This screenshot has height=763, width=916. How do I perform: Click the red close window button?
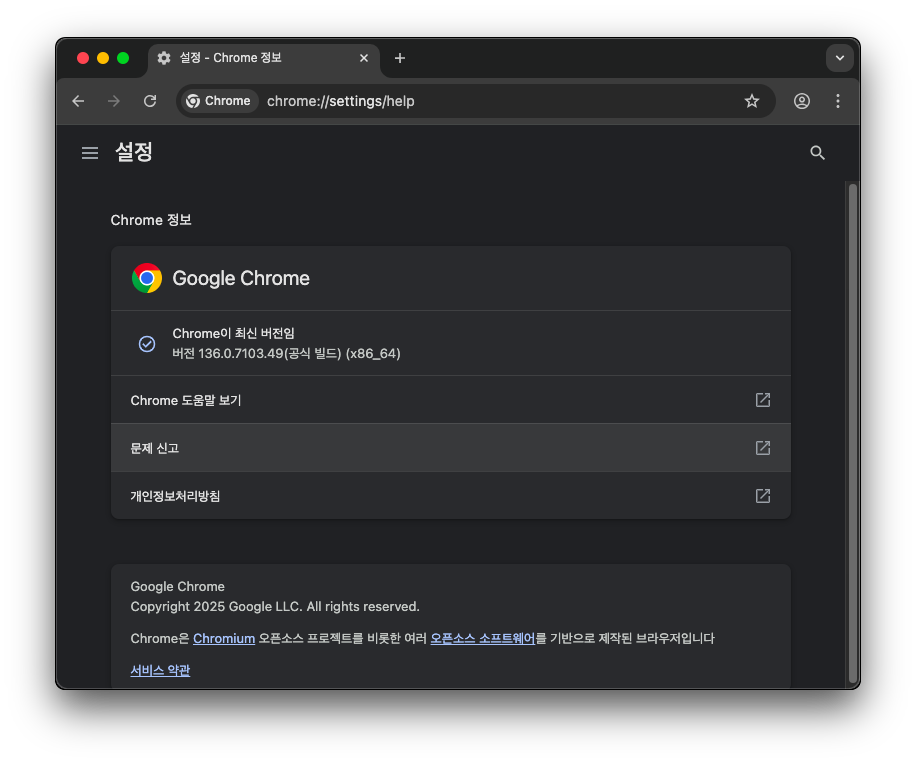coord(83,58)
